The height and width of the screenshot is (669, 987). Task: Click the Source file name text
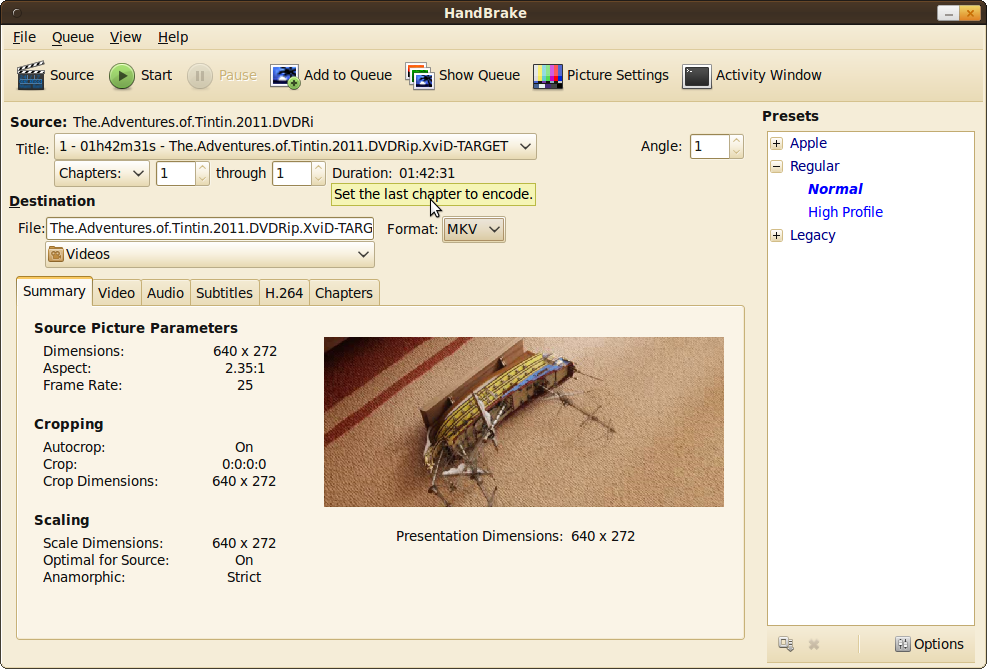tap(193, 122)
